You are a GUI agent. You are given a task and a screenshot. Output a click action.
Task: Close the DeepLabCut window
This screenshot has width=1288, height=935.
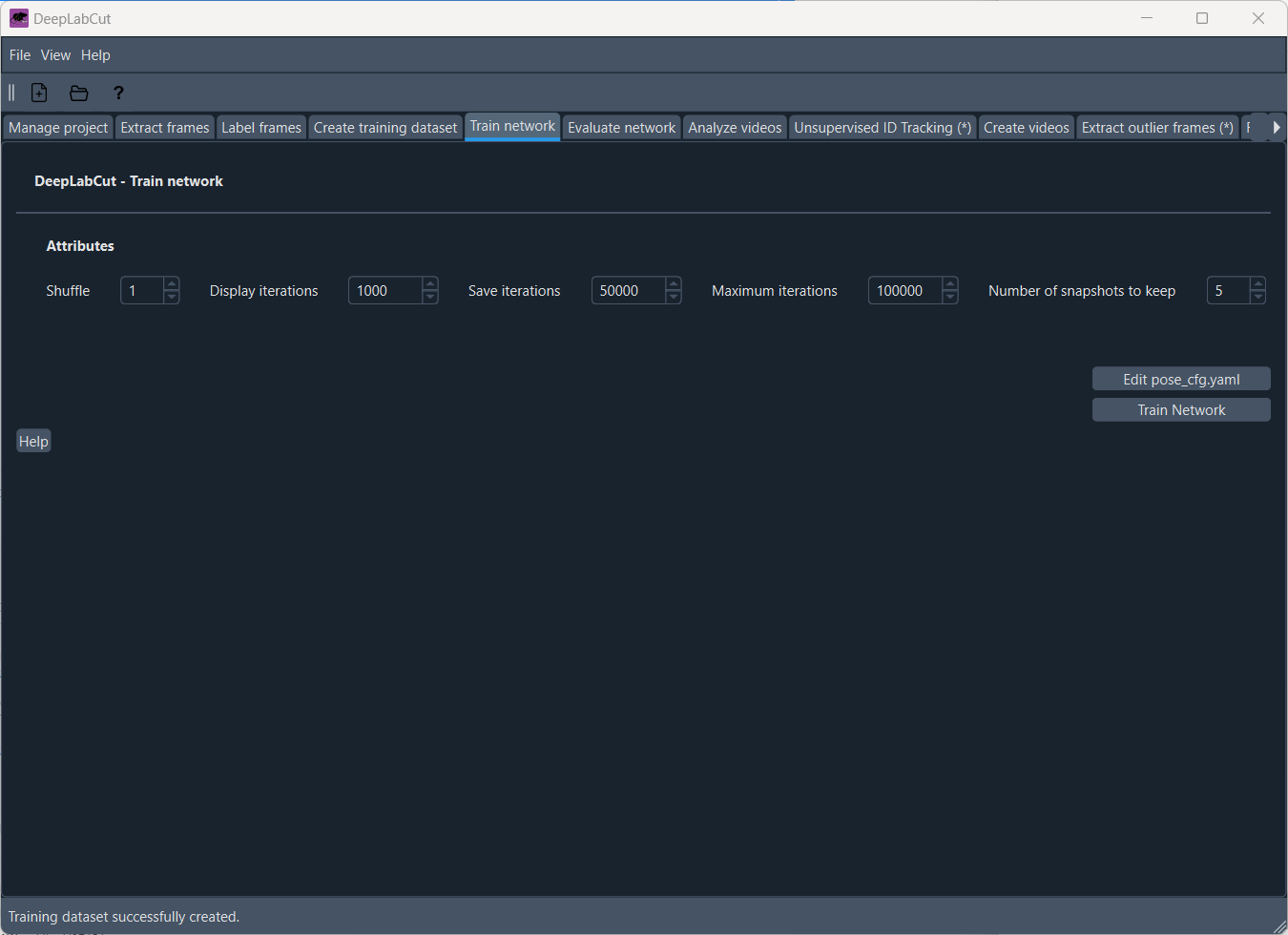pos(1258,18)
